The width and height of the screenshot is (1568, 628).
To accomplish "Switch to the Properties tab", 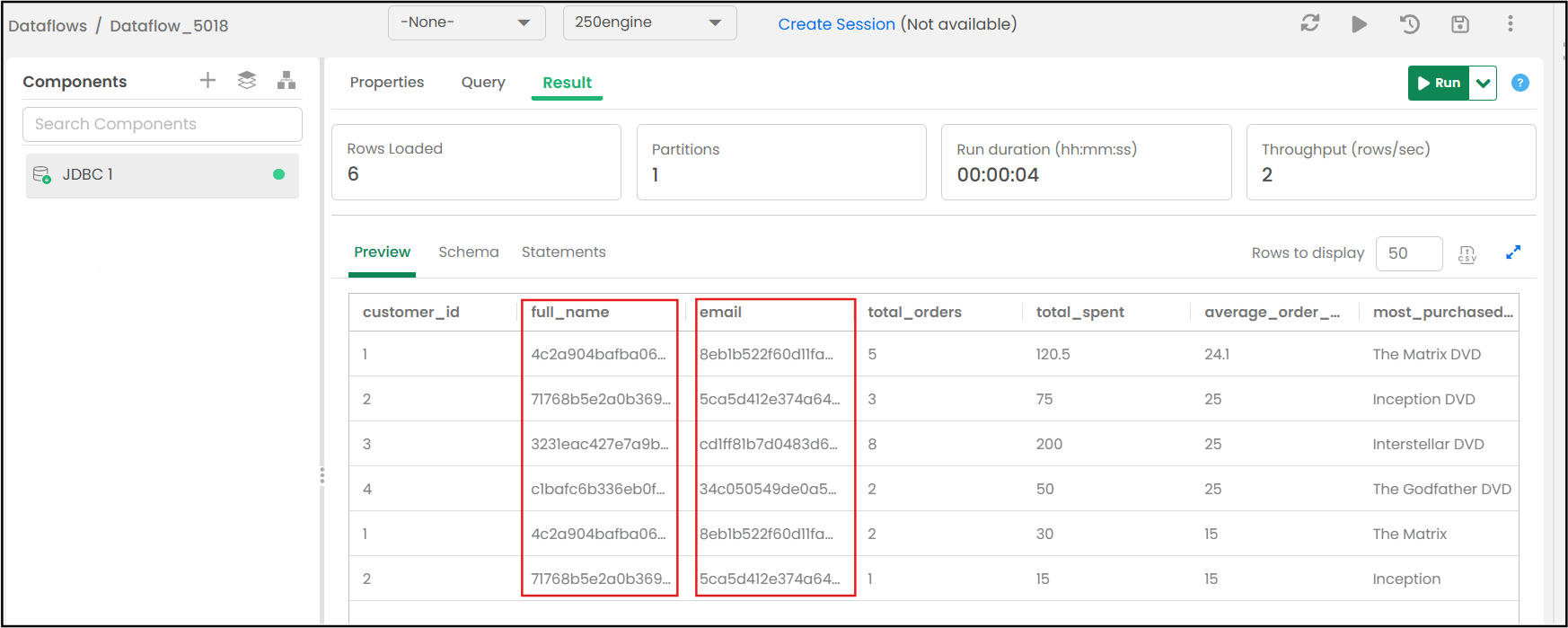I will (387, 83).
